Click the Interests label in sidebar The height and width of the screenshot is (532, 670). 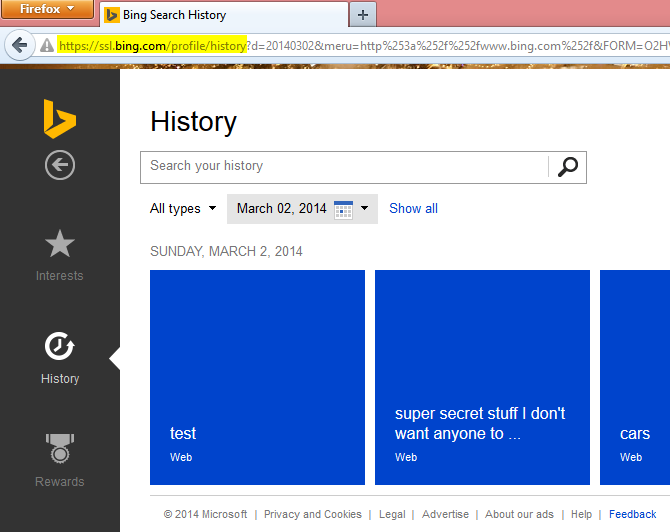coord(59,276)
